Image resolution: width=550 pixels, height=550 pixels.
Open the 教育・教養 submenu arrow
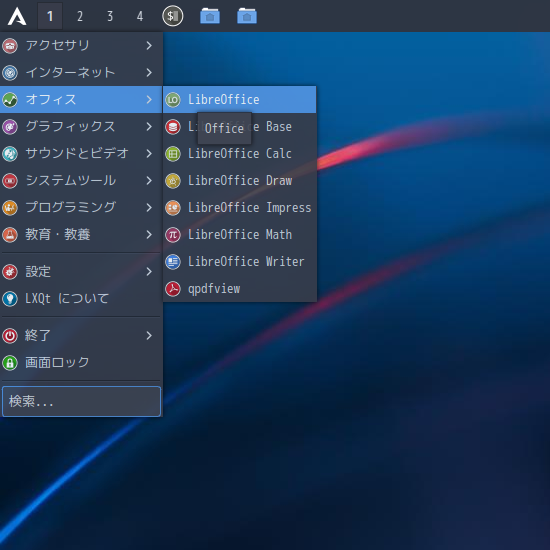[x=149, y=235]
